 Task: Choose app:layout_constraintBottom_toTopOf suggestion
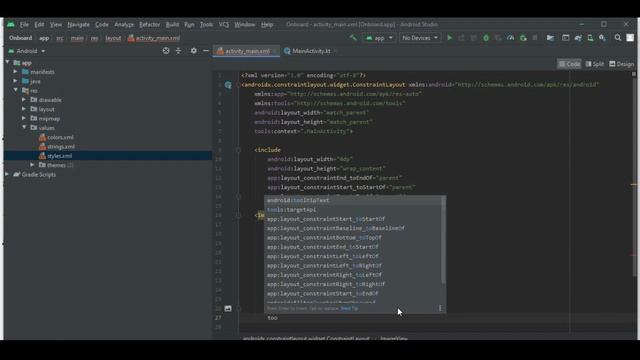pyautogui.click(x=353, y=238)
